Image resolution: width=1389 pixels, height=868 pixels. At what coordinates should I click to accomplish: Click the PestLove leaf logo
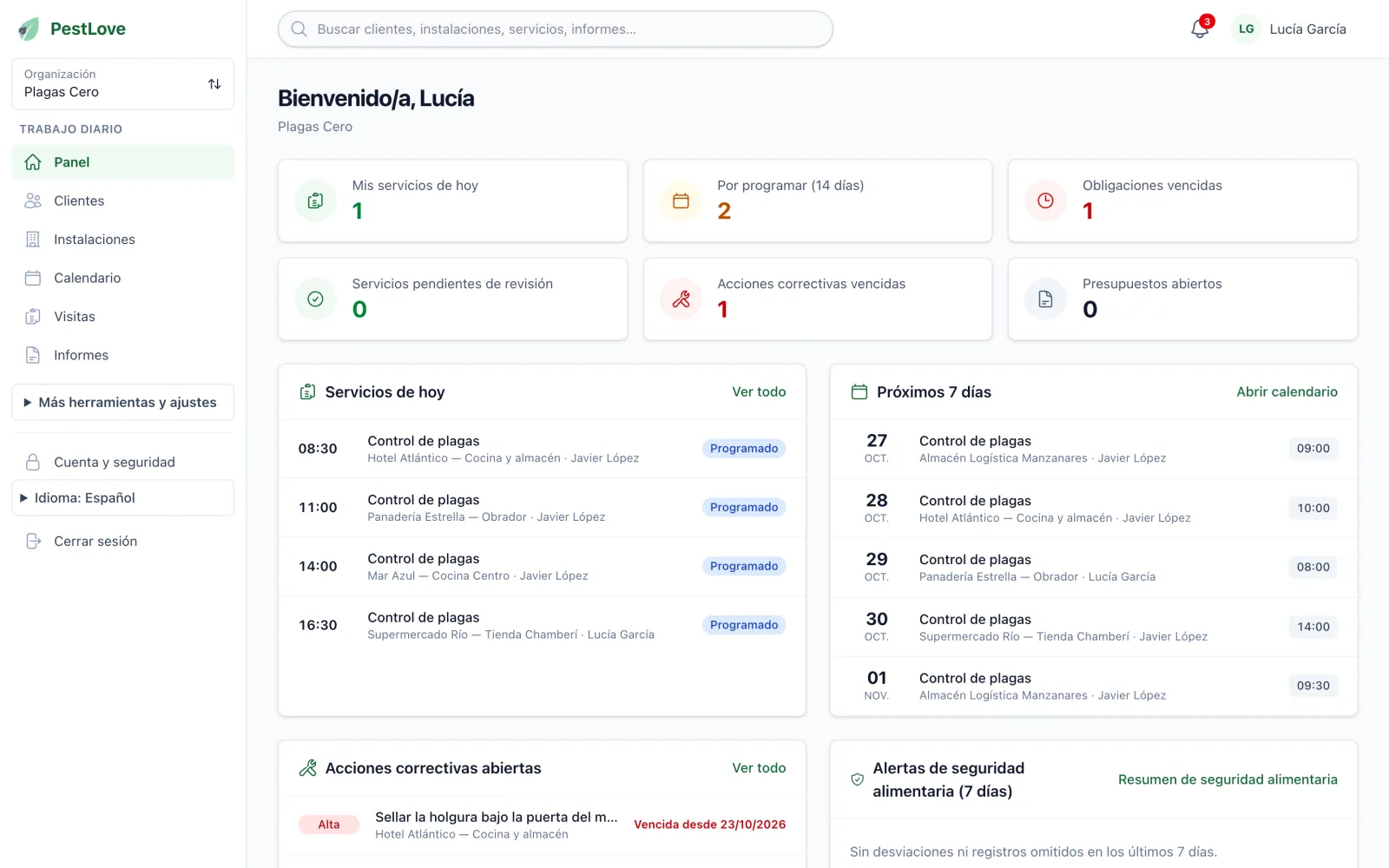tap(29, 29)
